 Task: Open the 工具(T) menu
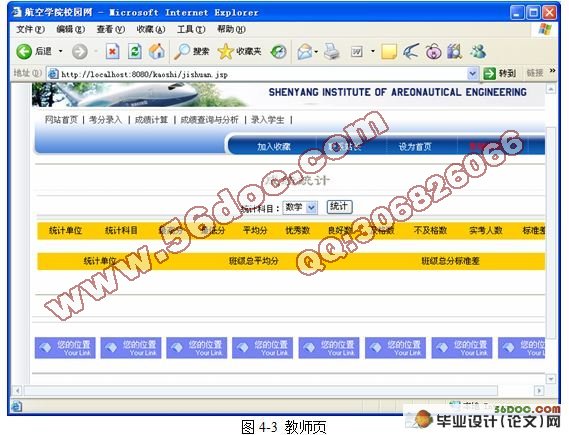pos(191,29)
